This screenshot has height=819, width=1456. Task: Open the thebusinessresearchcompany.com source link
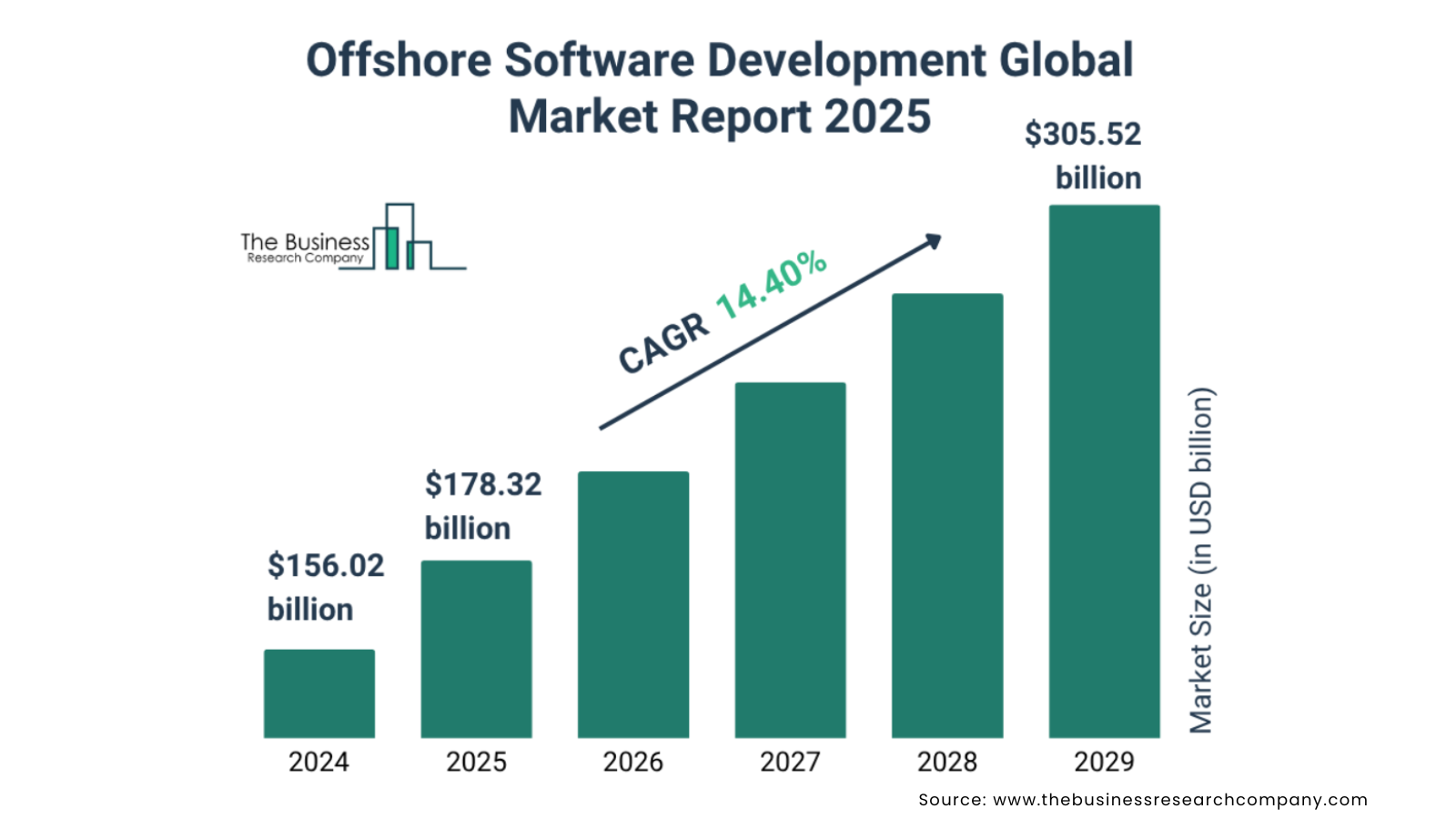[x=1179, y=800]
